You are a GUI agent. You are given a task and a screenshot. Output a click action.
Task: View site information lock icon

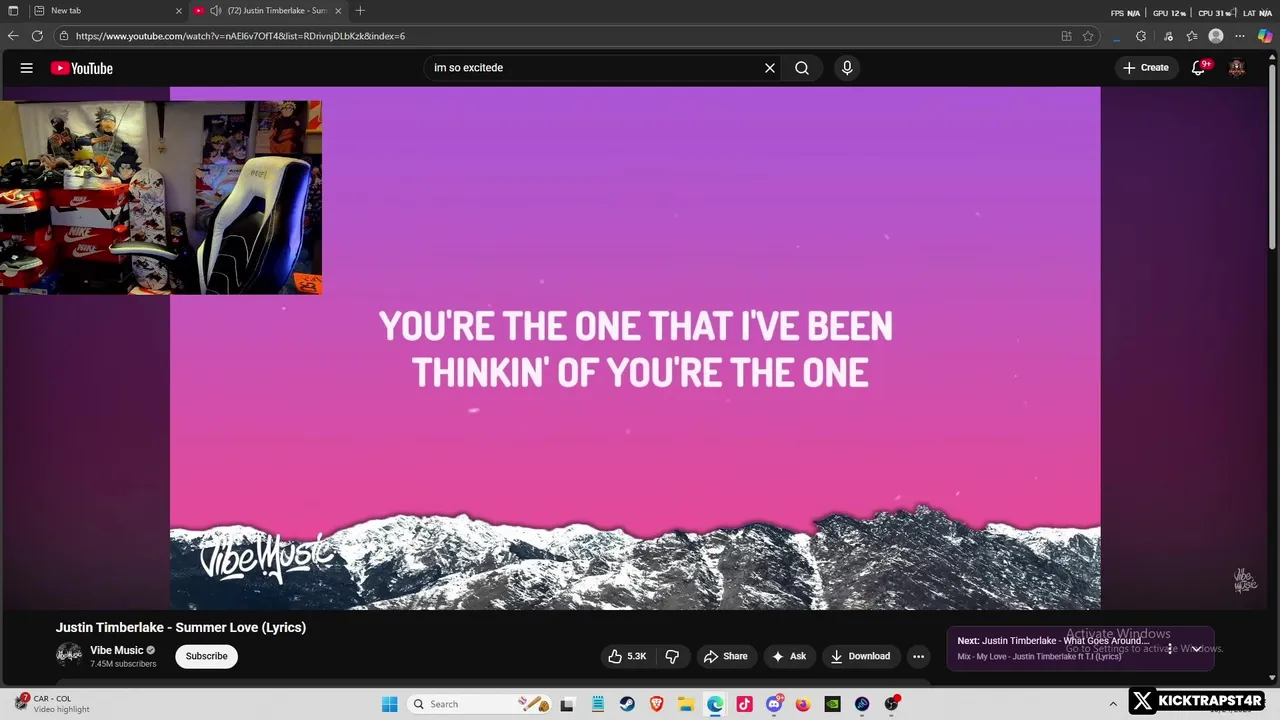(x=64, y=36)
